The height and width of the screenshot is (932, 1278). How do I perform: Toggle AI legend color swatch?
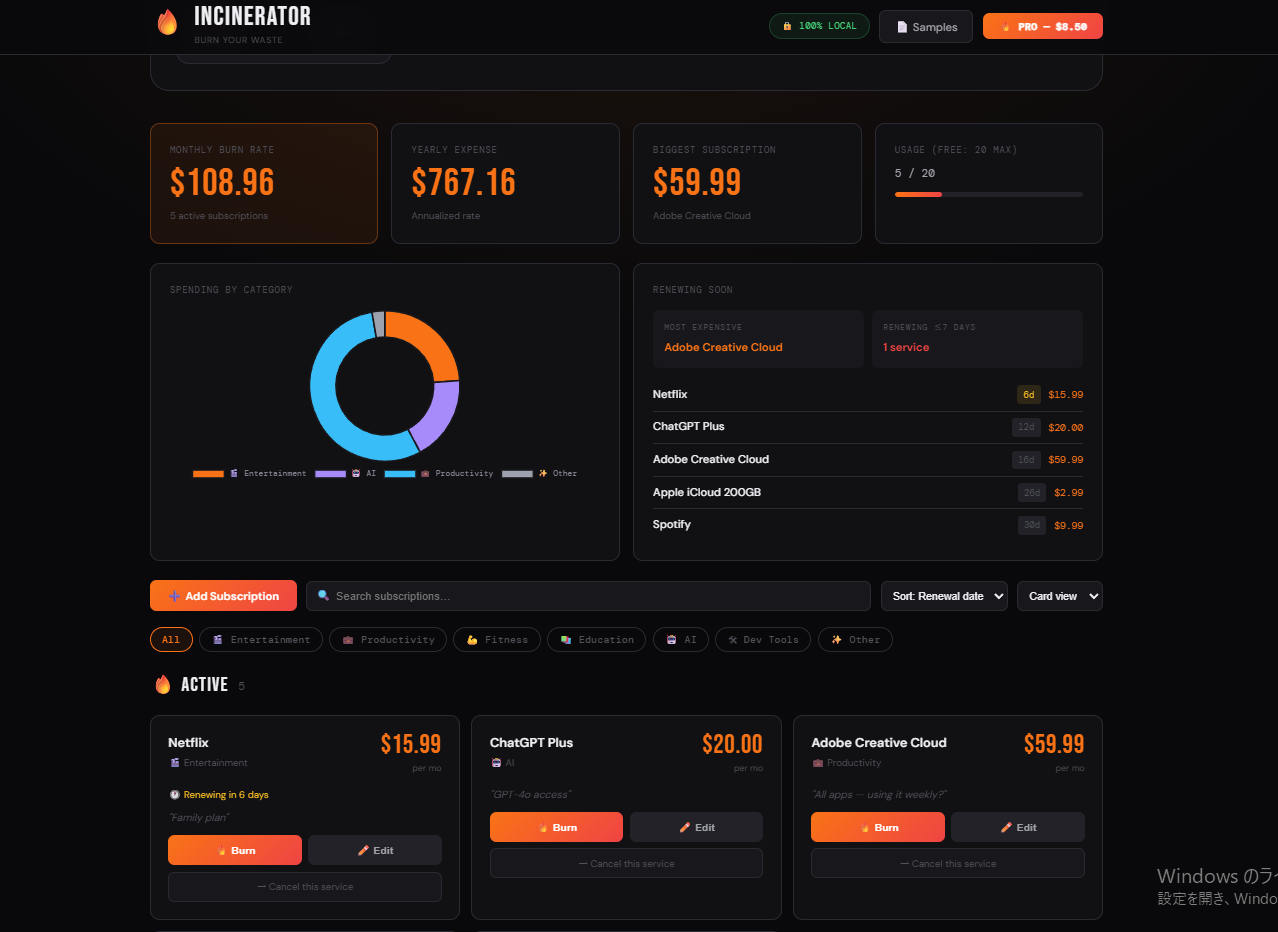pyautogui.click(x=330, y=474)
